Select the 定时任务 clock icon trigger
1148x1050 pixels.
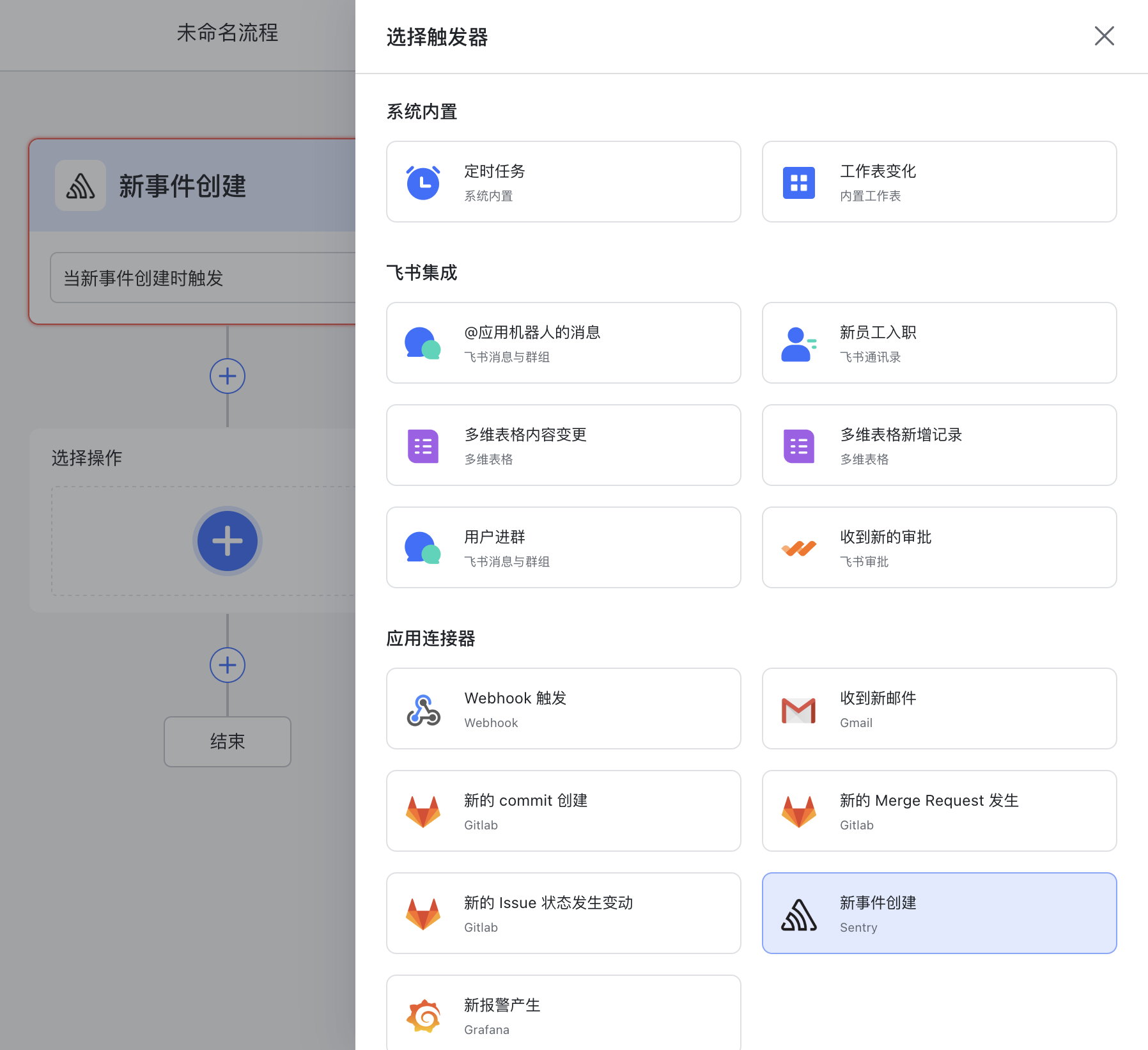(422, 182)
